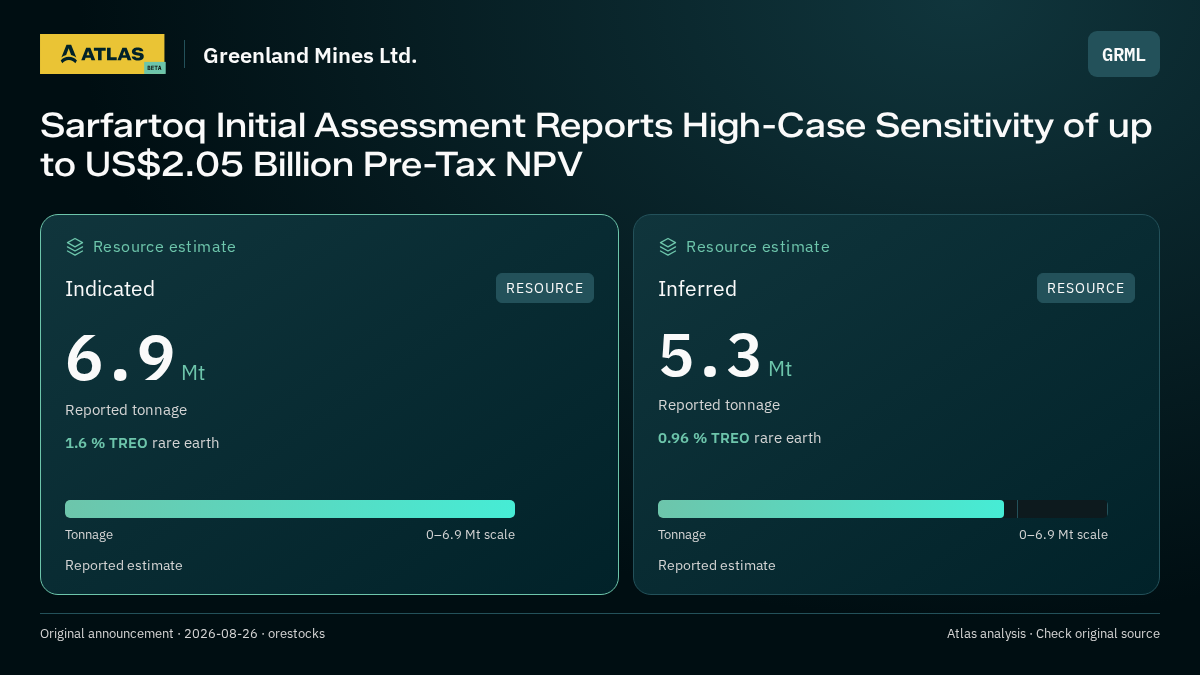Click Resource estimate label in Indicated card
Screen dimensions: 1200x675
point(164,247)
